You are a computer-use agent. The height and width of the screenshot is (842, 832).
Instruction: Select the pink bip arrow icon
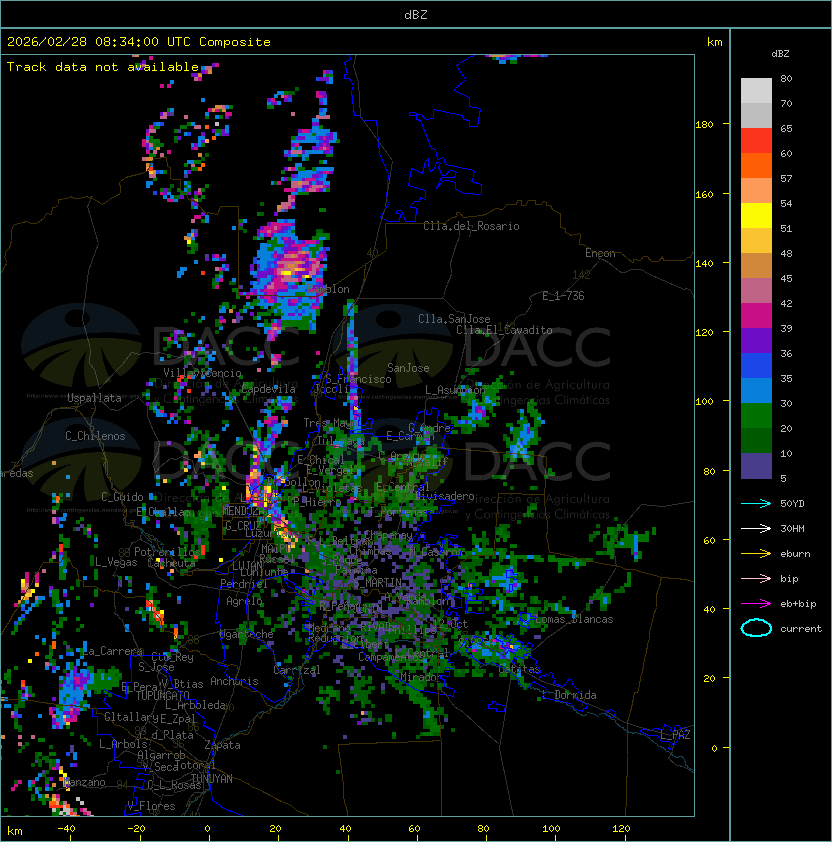pyautogui.click(x=756, y=578)
